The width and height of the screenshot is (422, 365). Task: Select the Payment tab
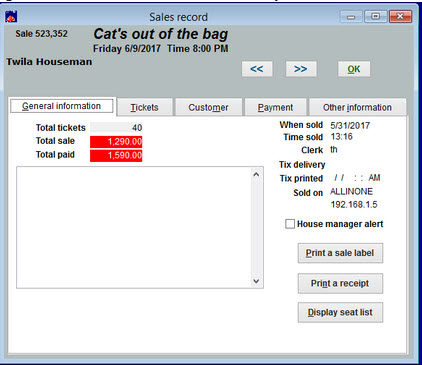[275, 107]
